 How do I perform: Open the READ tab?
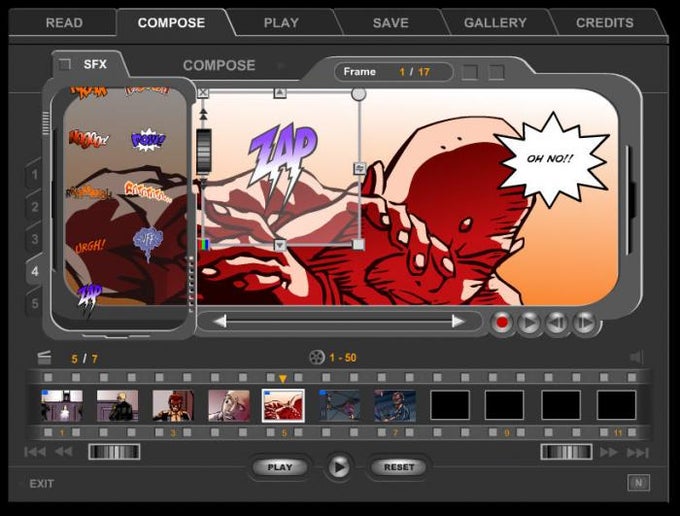pyautogui.click(x=64, y=23)
